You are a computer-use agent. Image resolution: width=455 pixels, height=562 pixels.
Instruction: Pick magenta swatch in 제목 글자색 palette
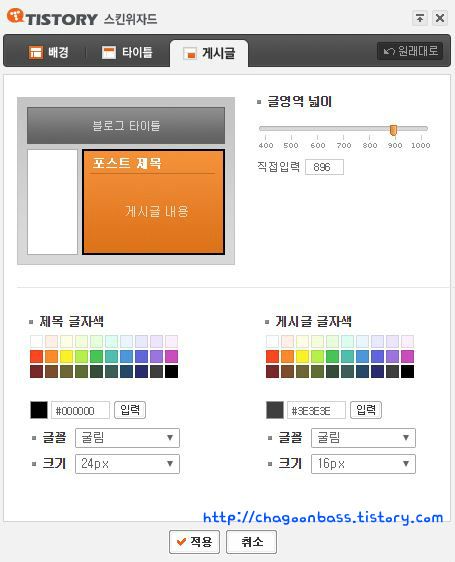[171, 357]
